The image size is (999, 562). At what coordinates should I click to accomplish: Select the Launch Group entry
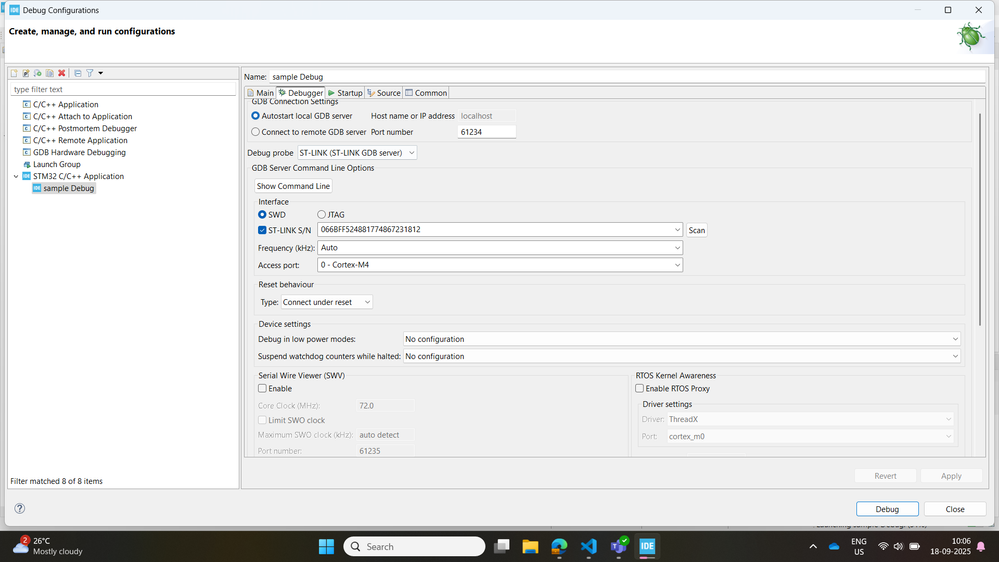click(x=57, y=164)
